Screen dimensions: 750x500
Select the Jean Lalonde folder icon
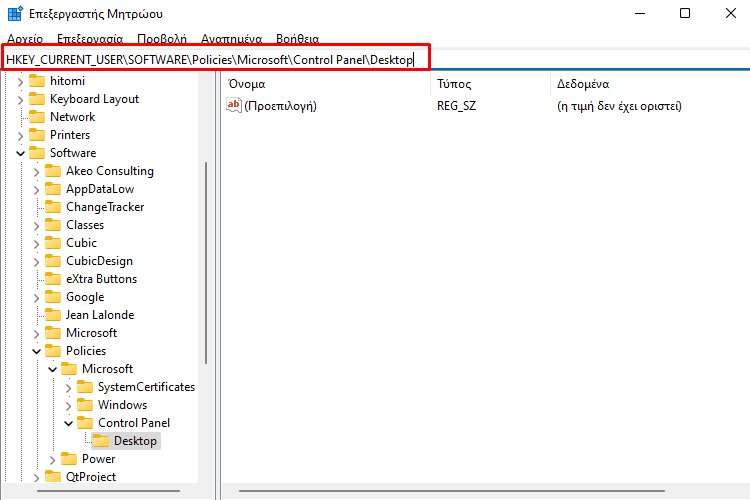[53, 315]
